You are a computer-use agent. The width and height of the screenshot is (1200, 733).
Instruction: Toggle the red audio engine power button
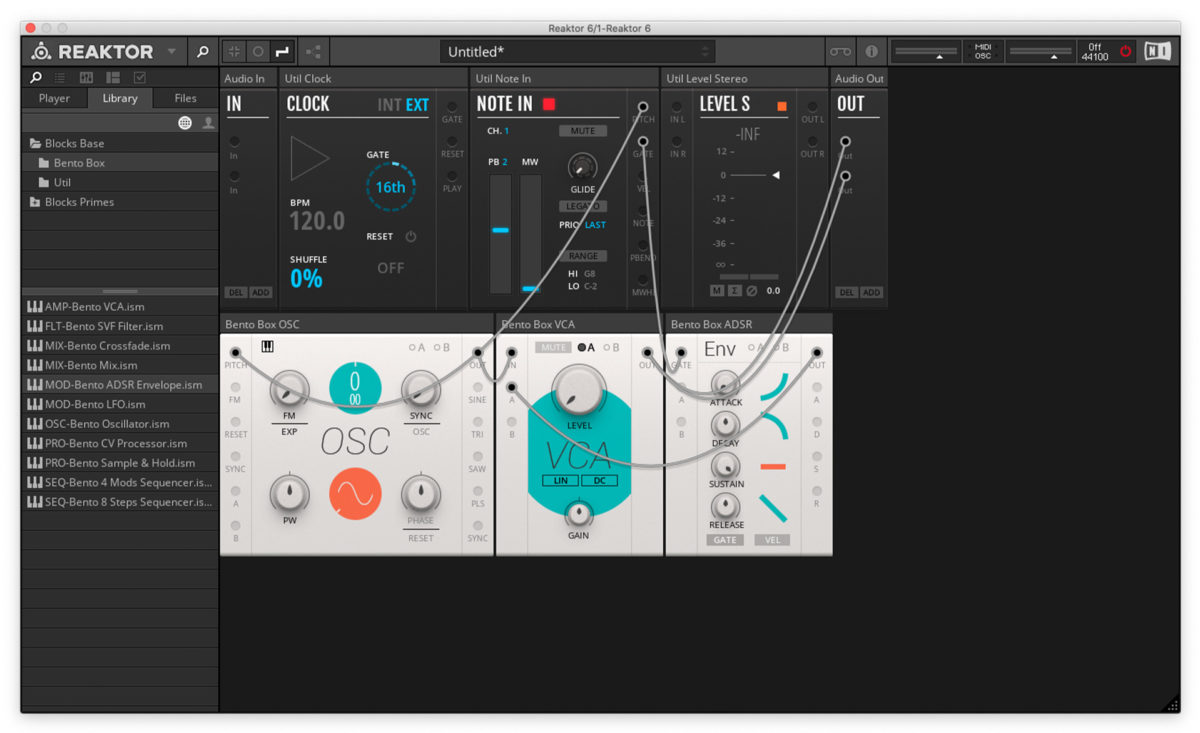[x=1126, y=51]
